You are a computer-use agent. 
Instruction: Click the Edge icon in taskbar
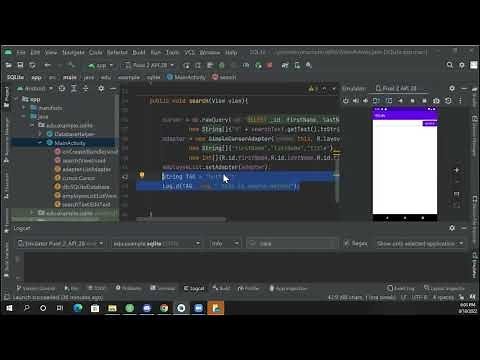click(77, 308)
